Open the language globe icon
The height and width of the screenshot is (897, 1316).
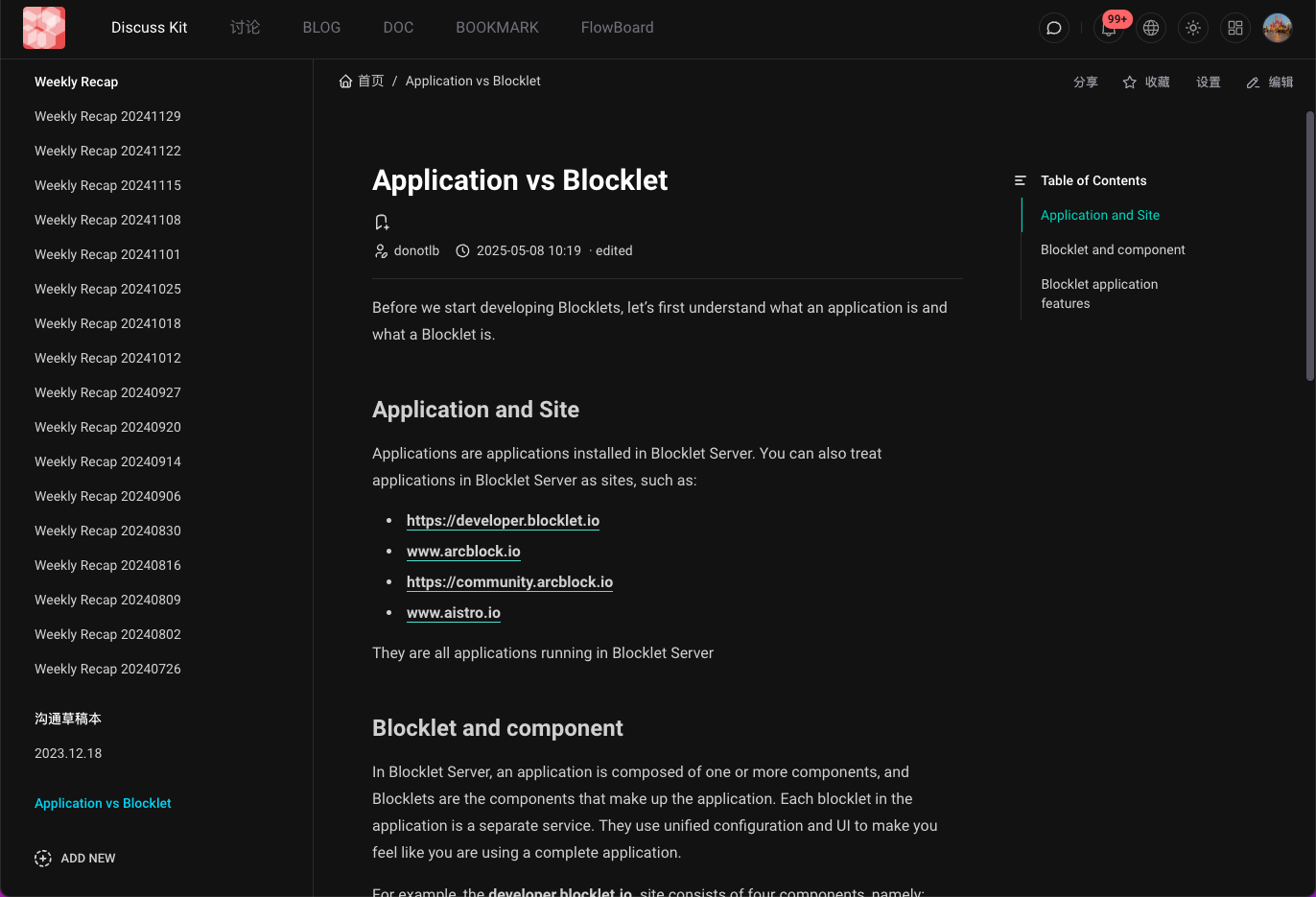click(1151, 28)
